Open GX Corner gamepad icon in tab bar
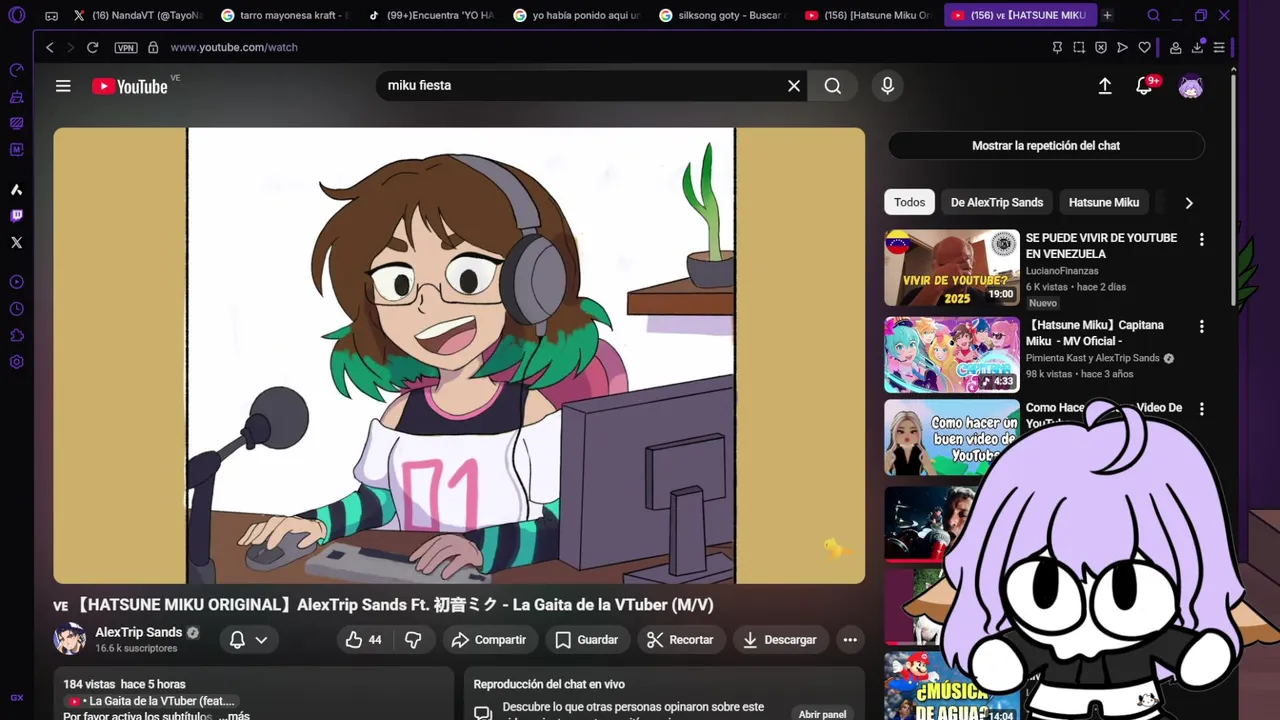The width and height of the screenshot is (1280, 720). coord(52,16)
